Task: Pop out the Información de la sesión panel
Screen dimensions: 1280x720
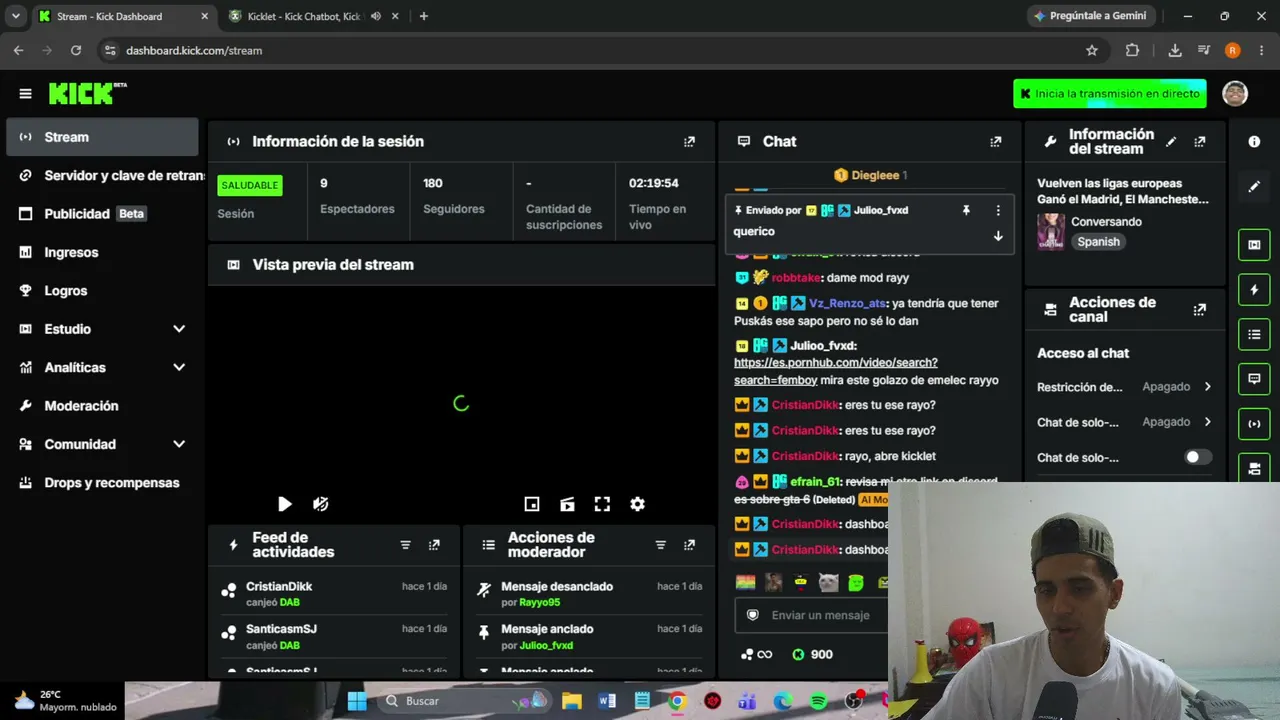Action: [689, 142]
